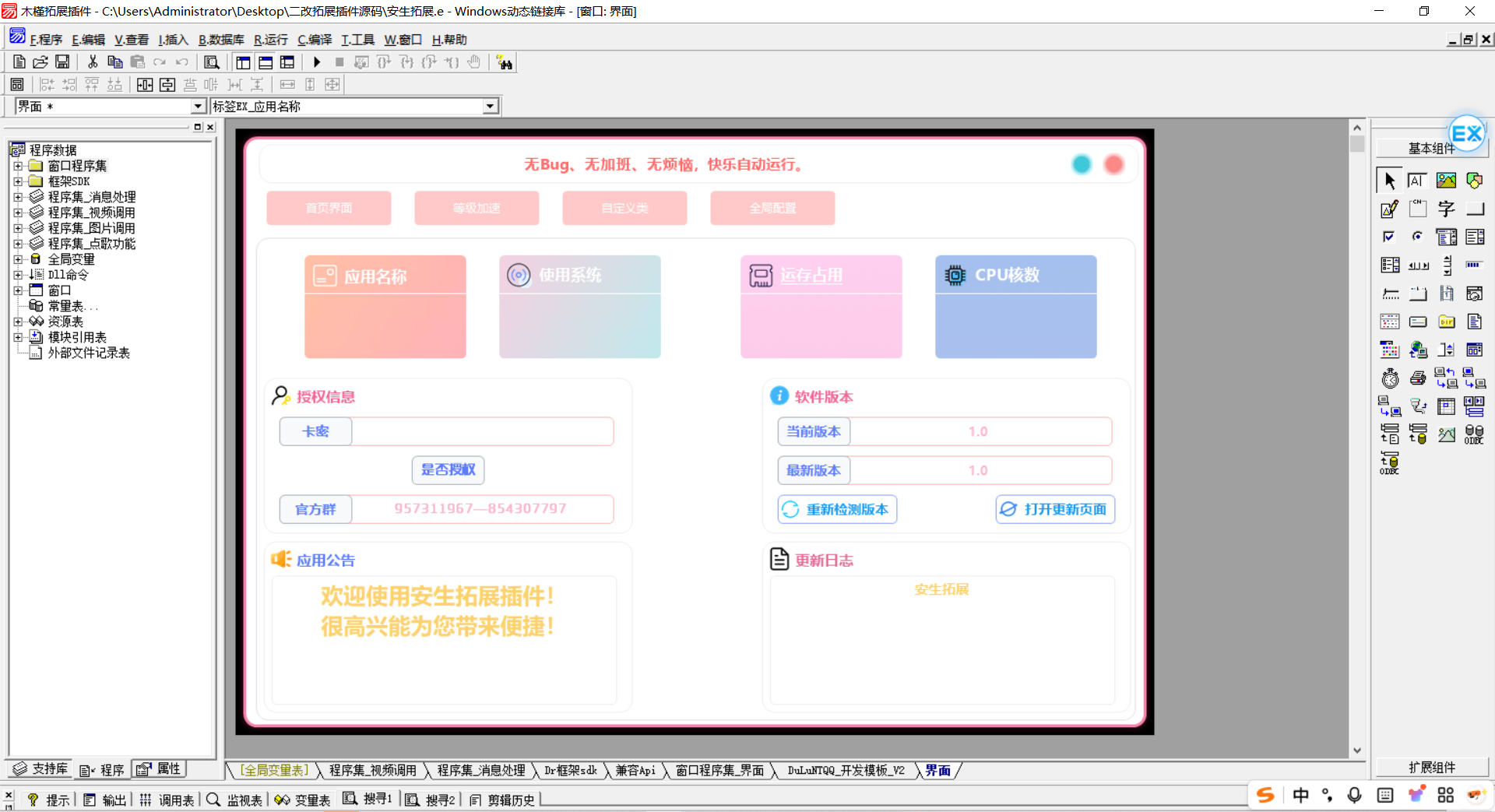Open the R.运行 menu
The image size is (1495, 812).
click(x=270, y=40)
